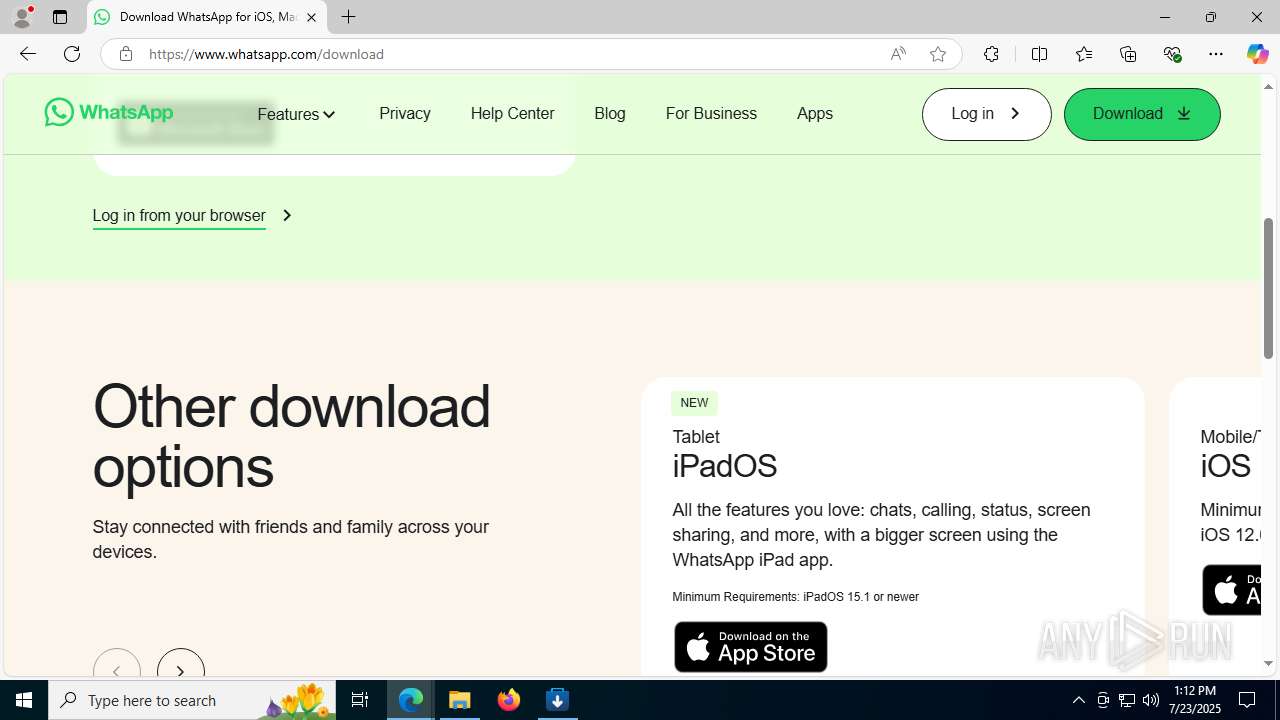Select For Business in navigation
Viewport: 1280px width, 720px height.
pos(711,113)
